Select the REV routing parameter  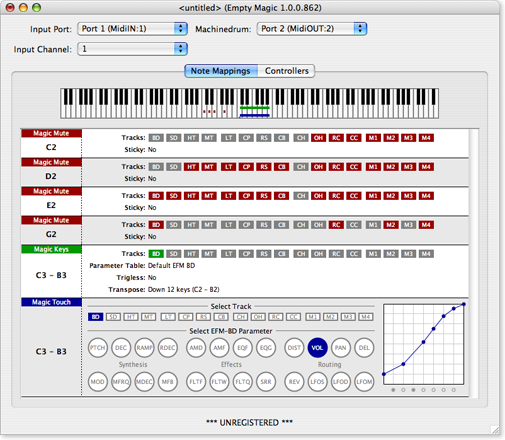pyautogui.click(x=294, y=382)
